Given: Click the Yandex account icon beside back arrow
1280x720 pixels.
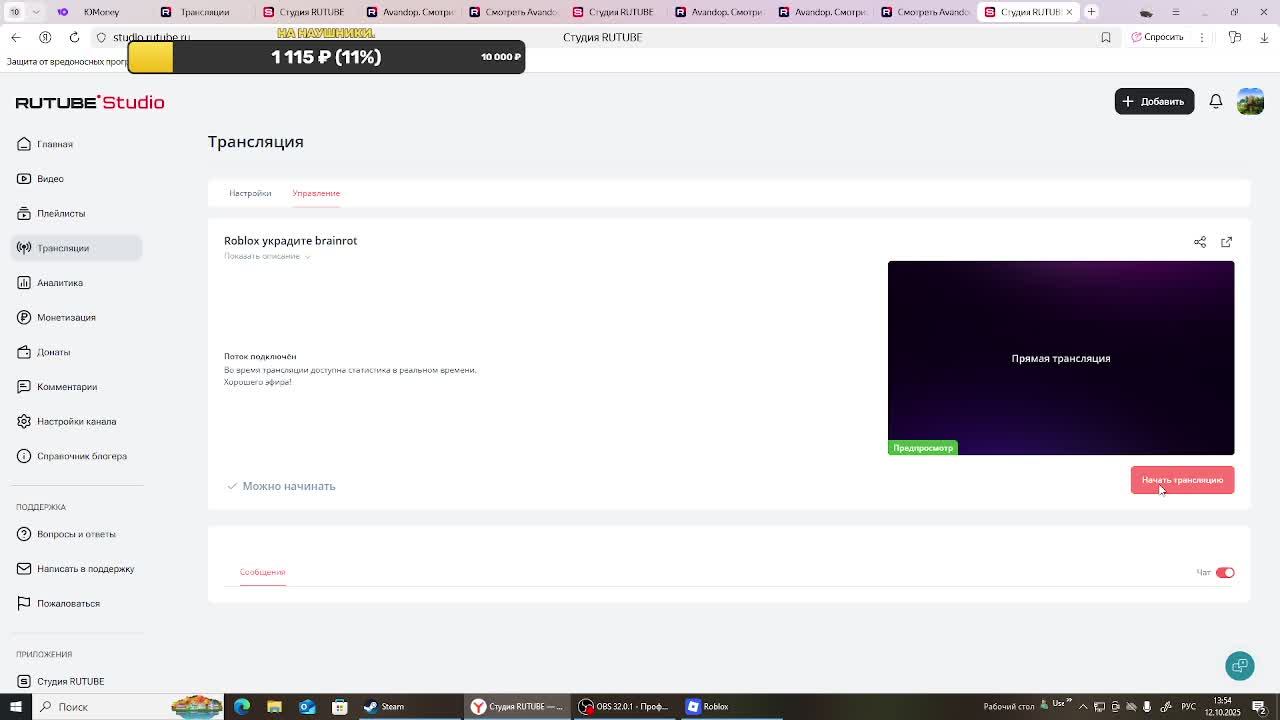Looking at the screenshot, I should 45,37.
